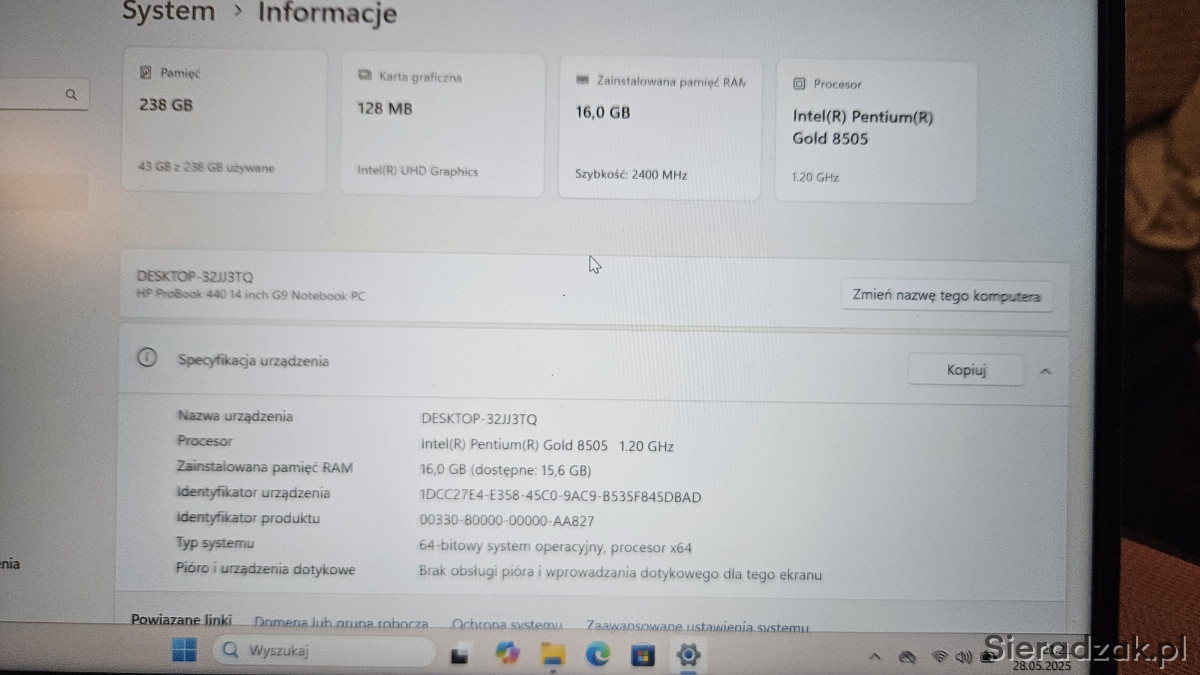The height and width of the screenshot is (675, 1200).
Task: Open the Karta graficzna card
Action: [x=443, y=124]
